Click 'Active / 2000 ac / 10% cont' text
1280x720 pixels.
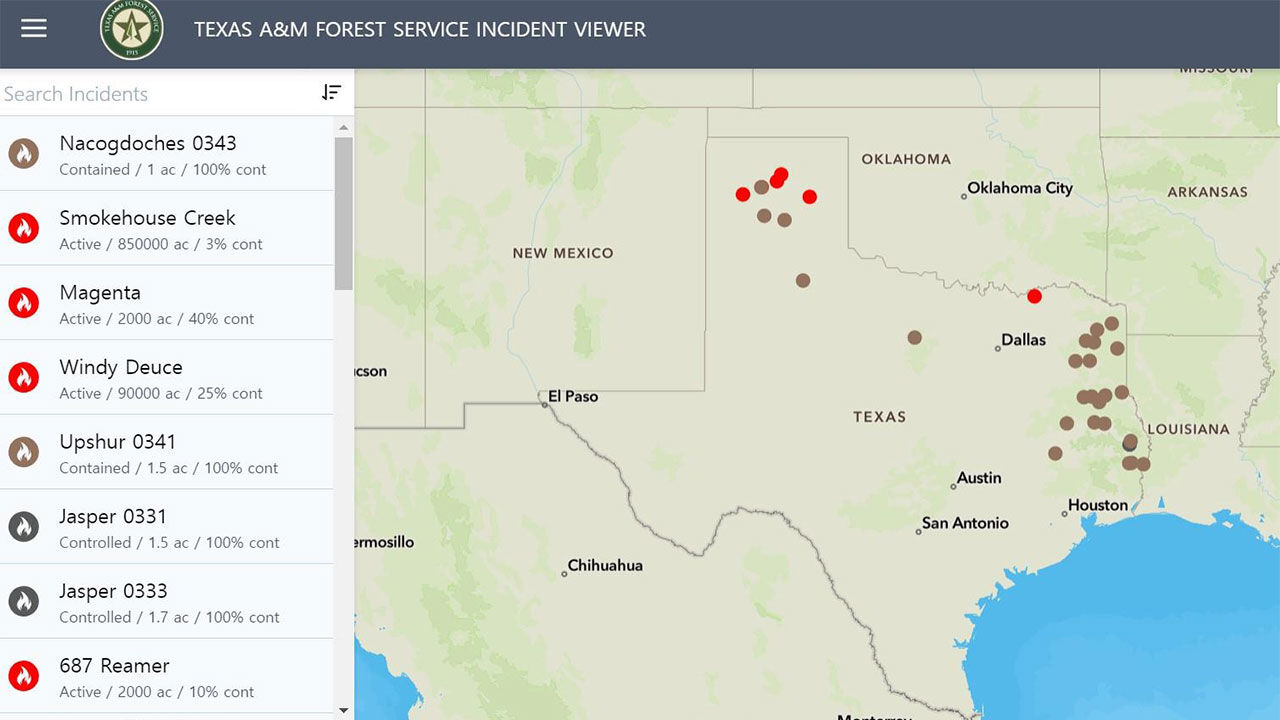point(157,692)
